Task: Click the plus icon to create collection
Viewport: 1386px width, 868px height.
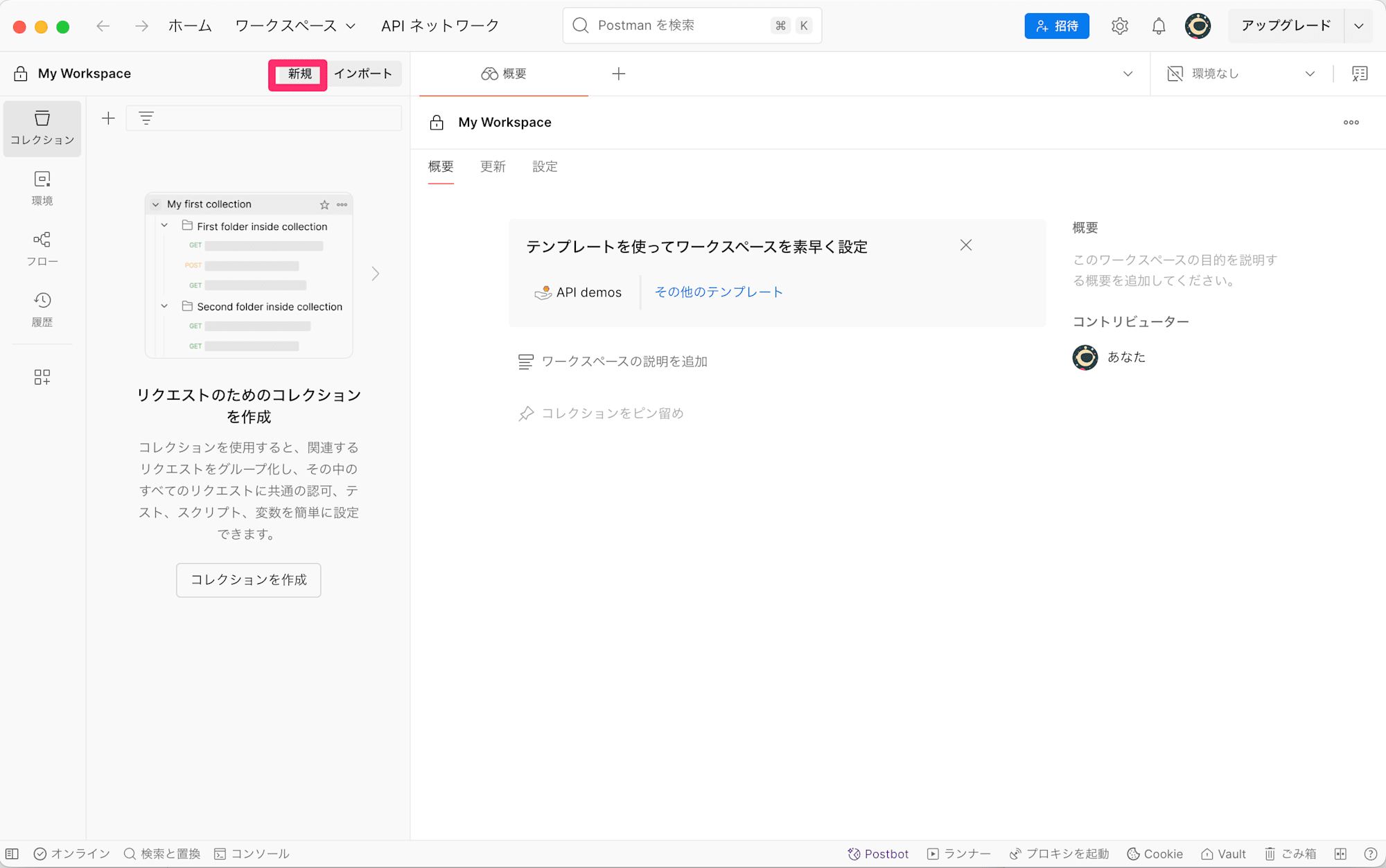Action: 108,118
